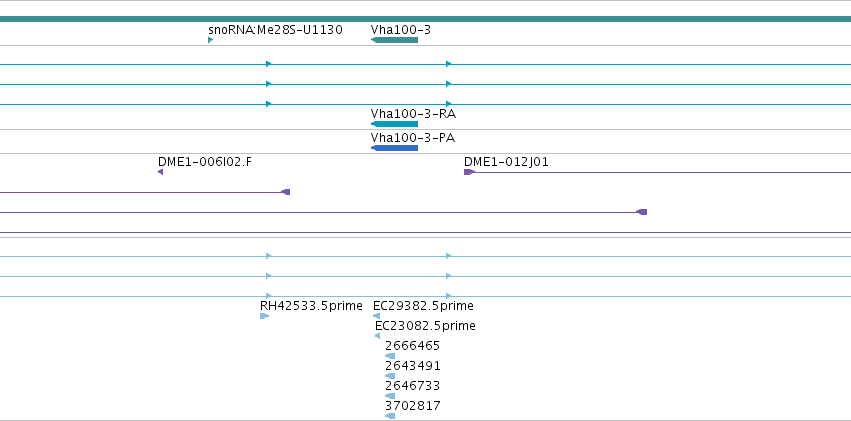
Task: Click the EC29382.5prime label
Action: 423,306
